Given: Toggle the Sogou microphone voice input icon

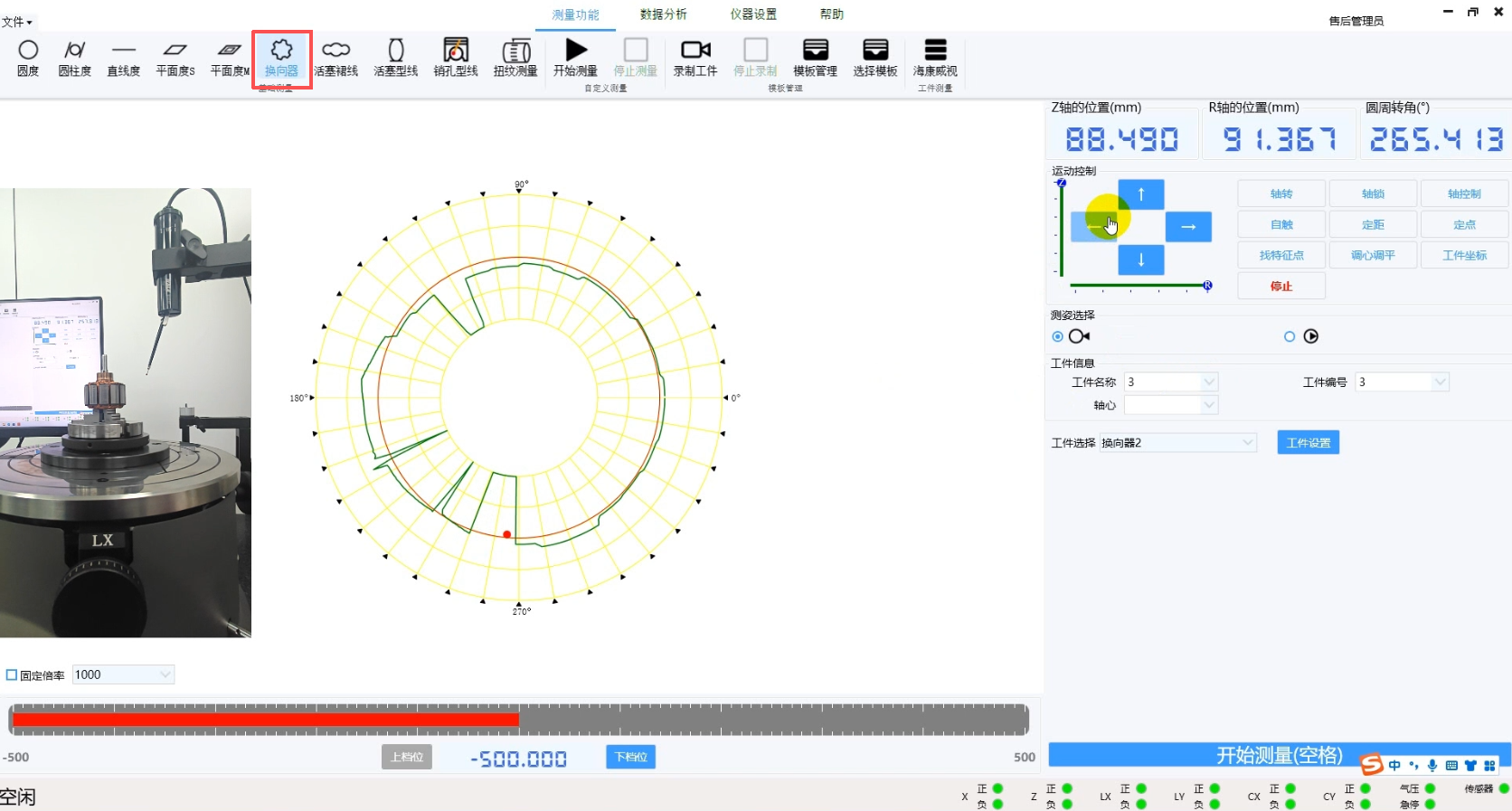Looking at the screenshot, I should click(x=1432, y=766).
